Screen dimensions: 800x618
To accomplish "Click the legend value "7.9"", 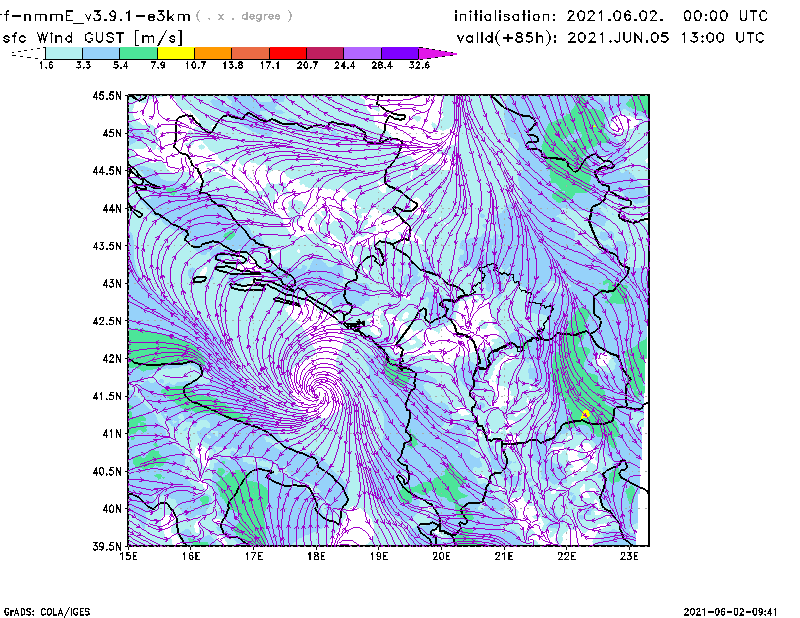I will point(158,65).
